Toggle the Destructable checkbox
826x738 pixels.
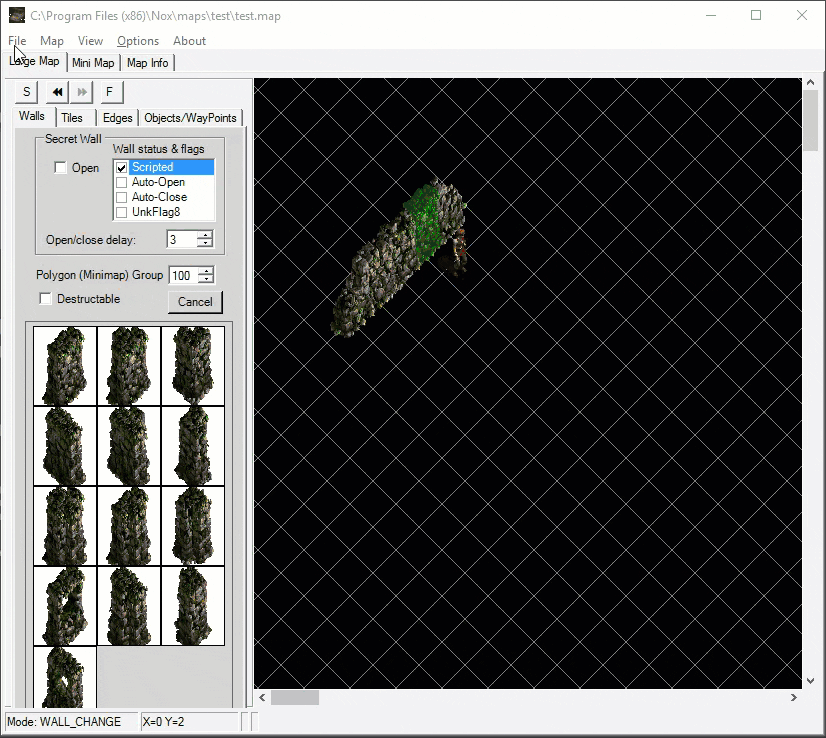coord(45,299)
